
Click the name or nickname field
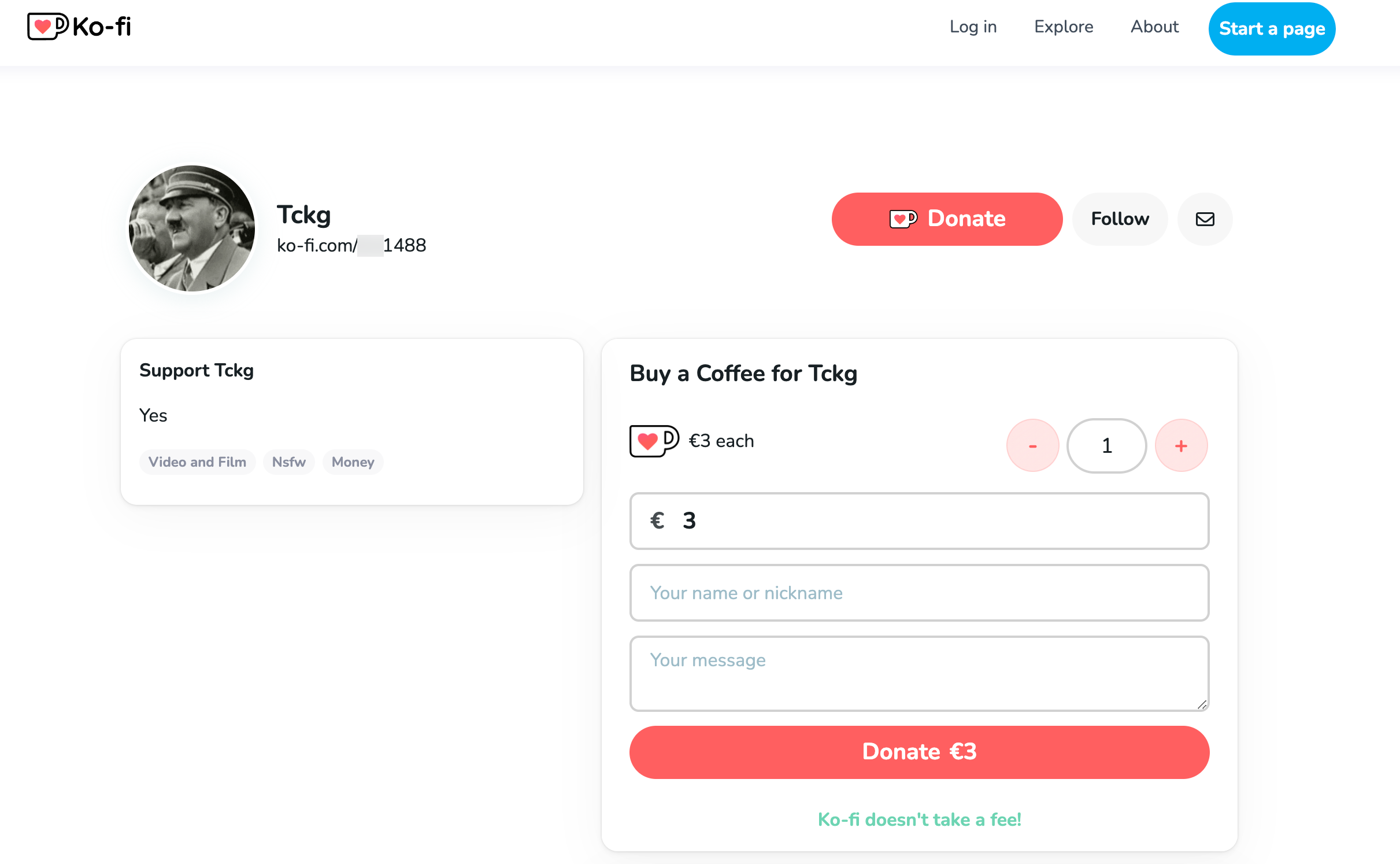[919, 593]
